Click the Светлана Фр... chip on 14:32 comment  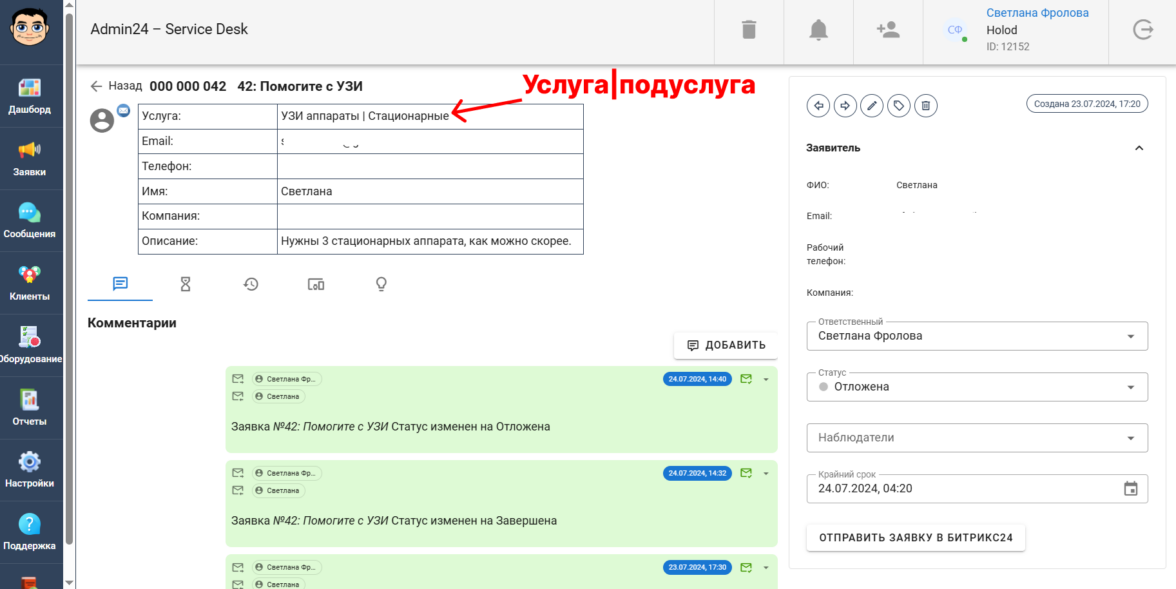[286, 473]
